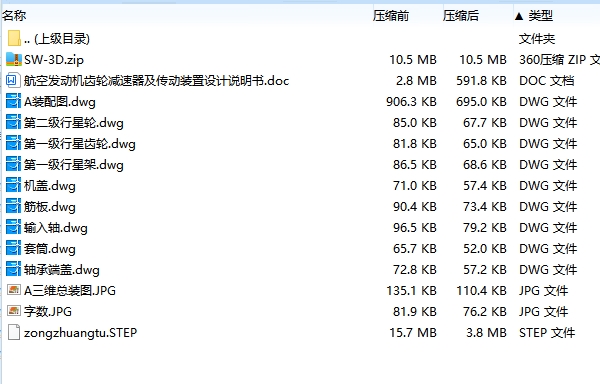Select file name 筋板.dwg
The width and height of the screenshot is (600, 384).
click(49, 207)
